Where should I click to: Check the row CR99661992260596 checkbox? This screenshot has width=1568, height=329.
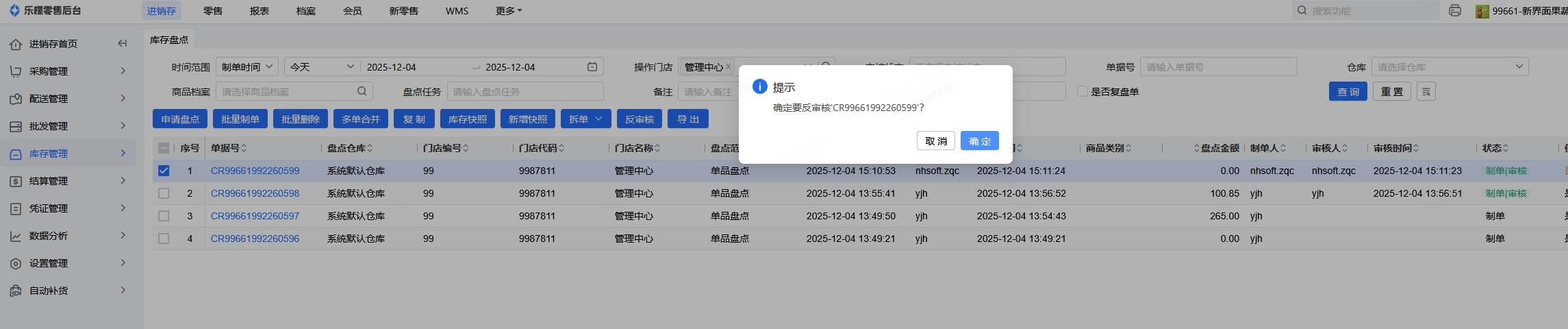(x=164, y=239)
